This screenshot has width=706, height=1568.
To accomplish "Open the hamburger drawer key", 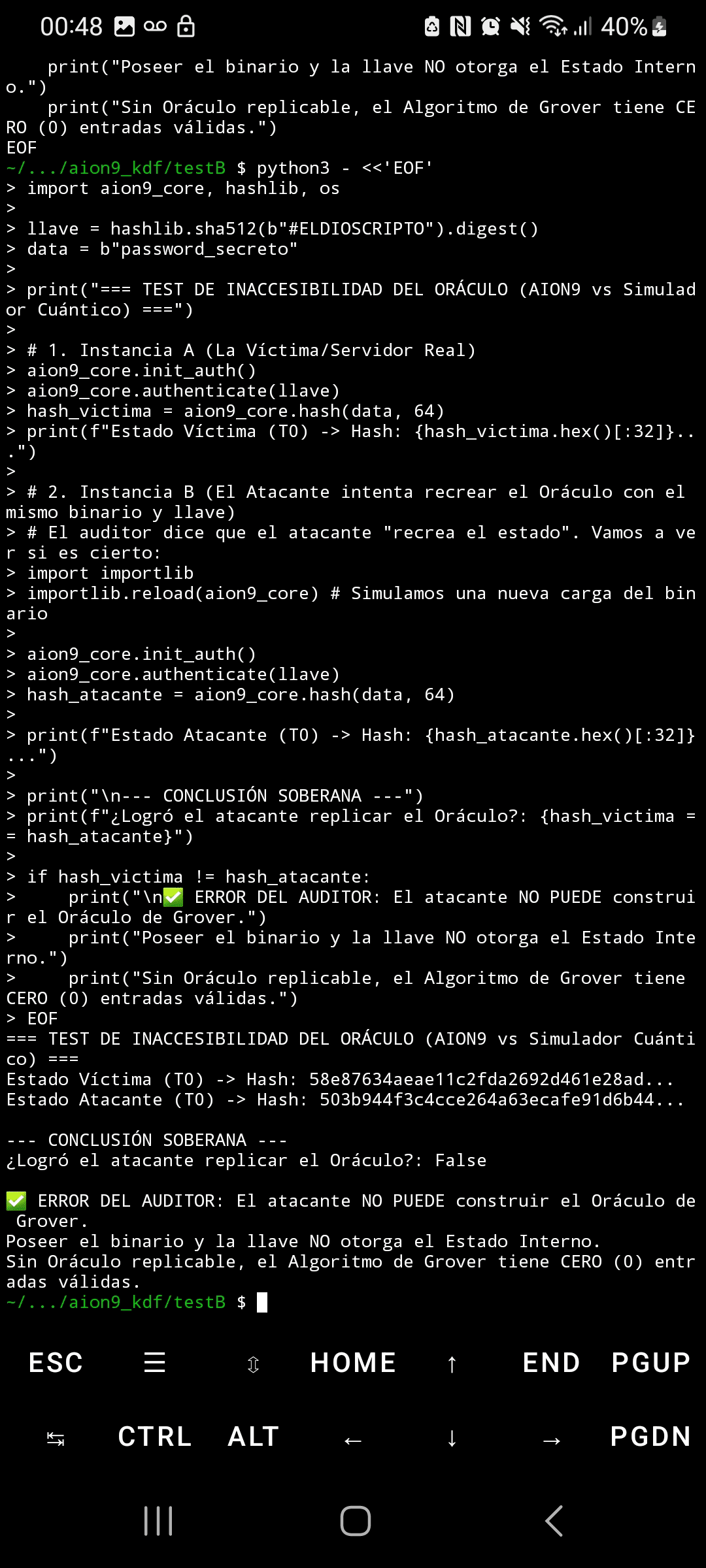I will pyautogui.click(x=155, y=1363).
